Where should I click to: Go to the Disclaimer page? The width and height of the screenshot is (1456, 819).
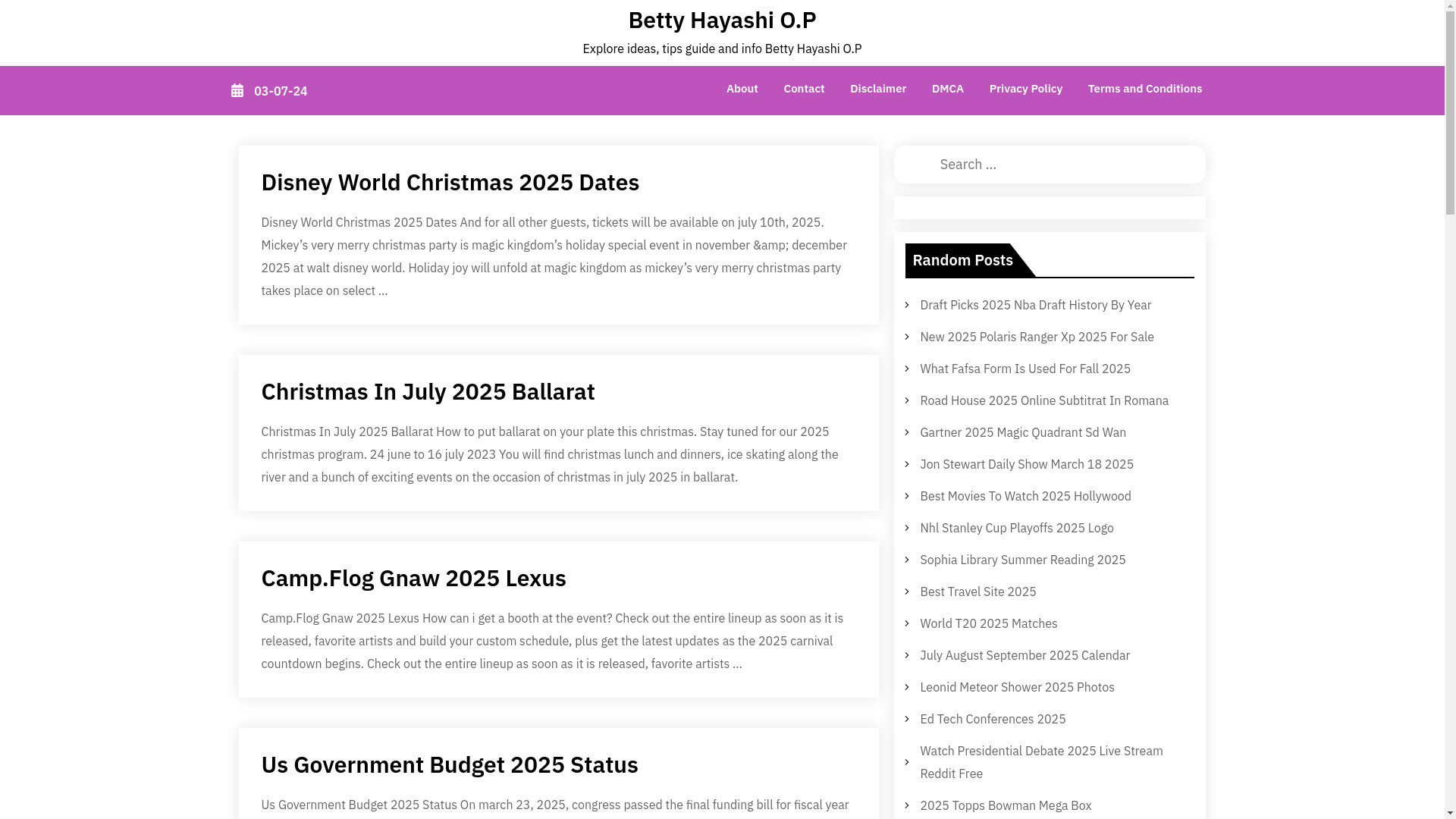click(877, 89)
